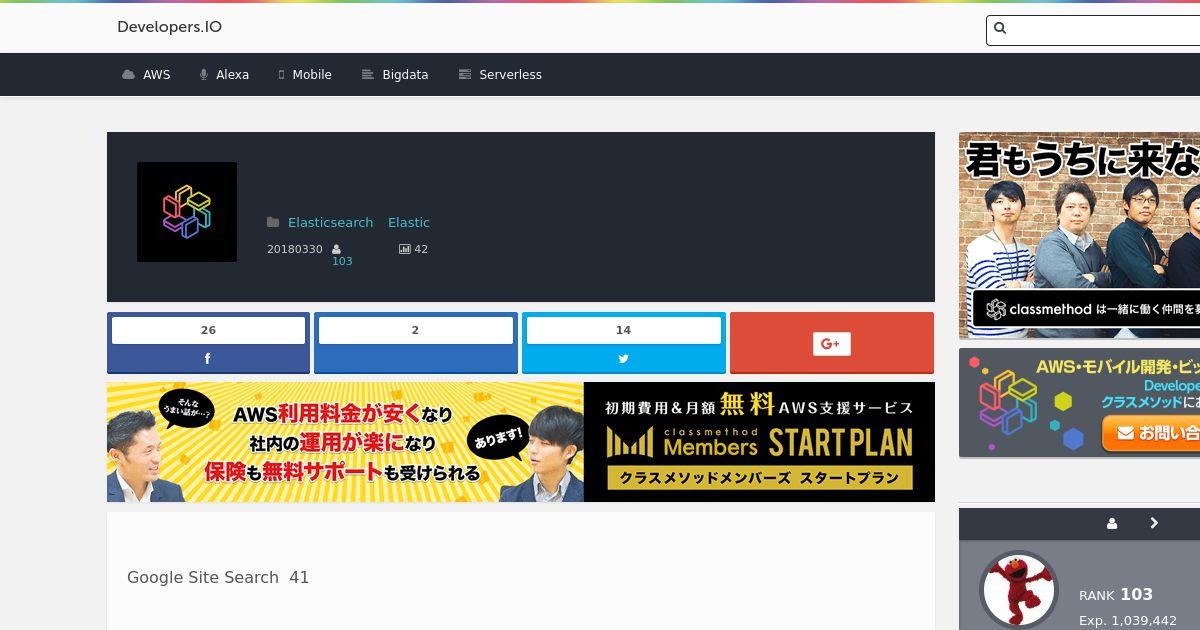Click the Facebook share count 26
The width and height of the screenshot is (1200, 630).
pos(208,330)
